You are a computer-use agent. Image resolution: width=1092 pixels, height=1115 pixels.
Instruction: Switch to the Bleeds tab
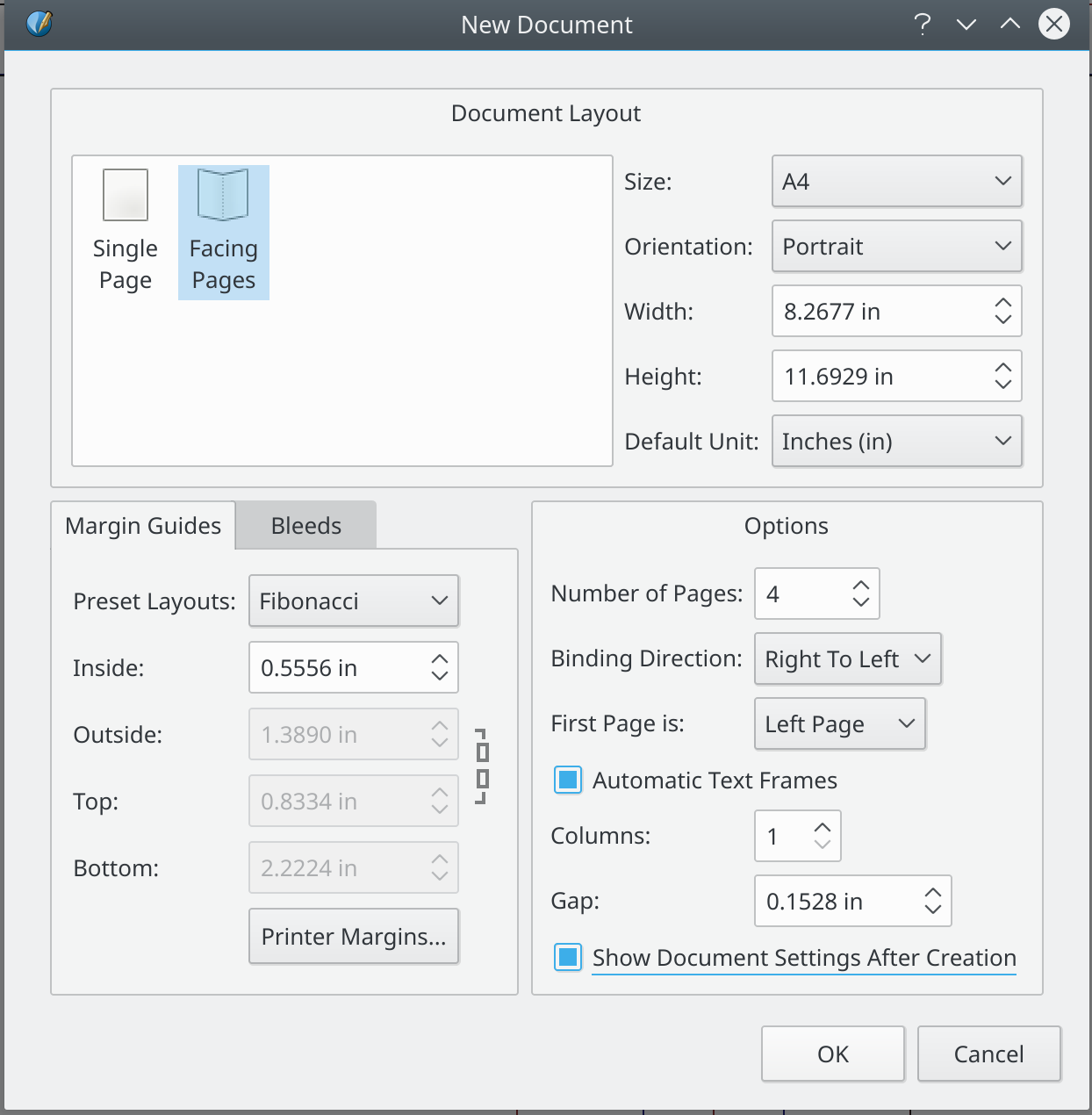pyautogui.click(x=305, y=526)
